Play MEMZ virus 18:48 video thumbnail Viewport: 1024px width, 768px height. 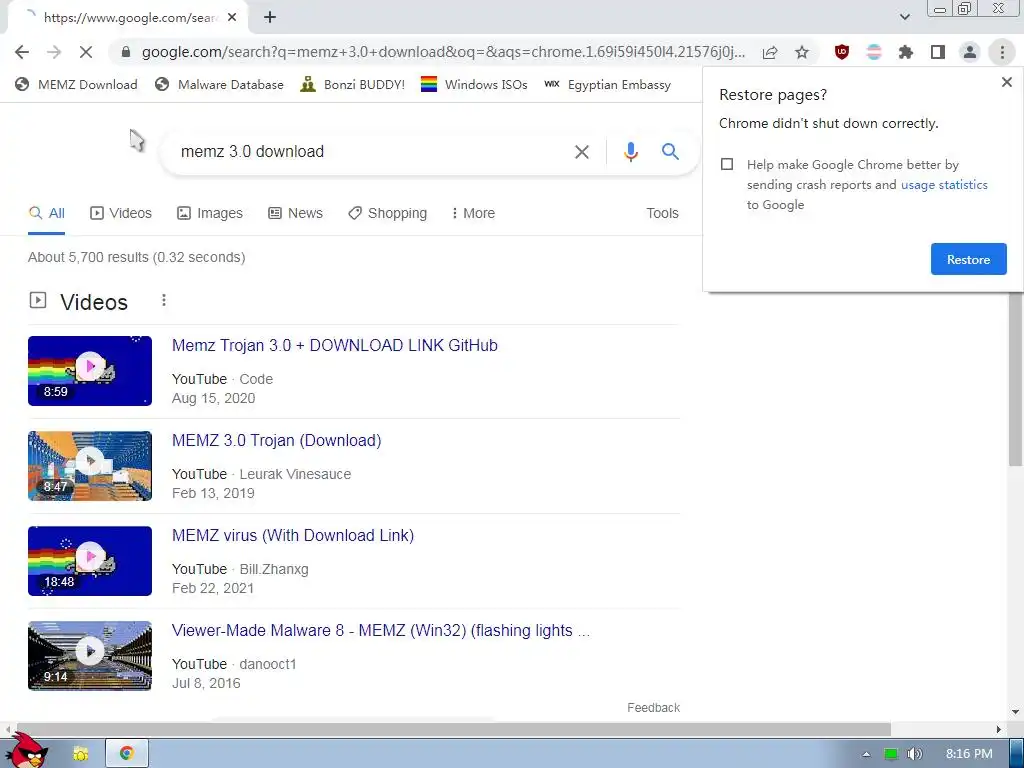click(90, 561)
